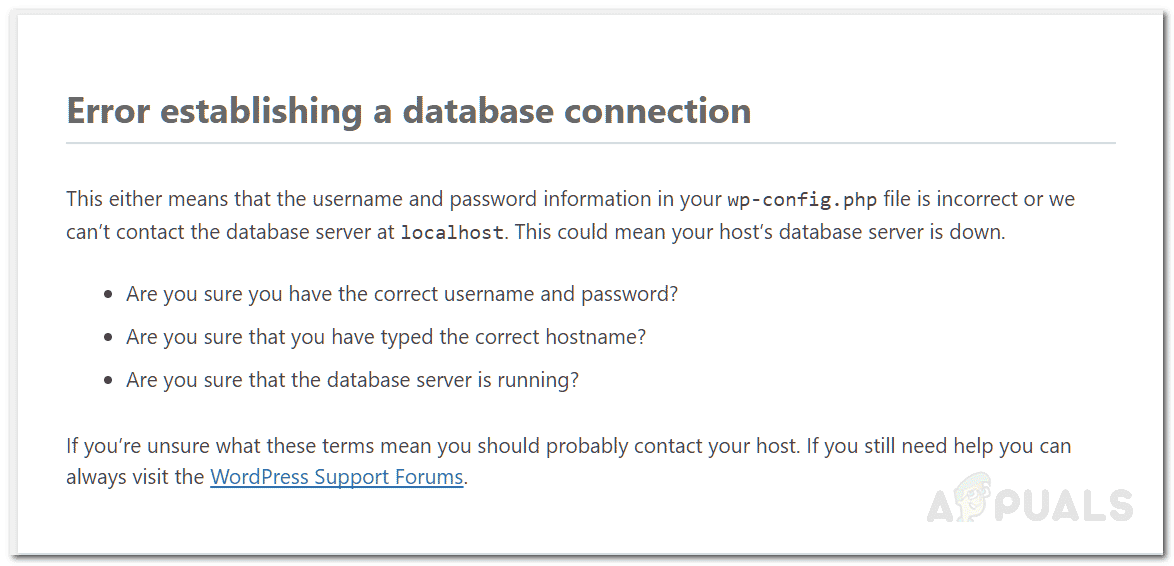Viewport: 1174px width, 566px height.
Task: Click the bullet before the correct hostname question
Action: tap(109, 338)
